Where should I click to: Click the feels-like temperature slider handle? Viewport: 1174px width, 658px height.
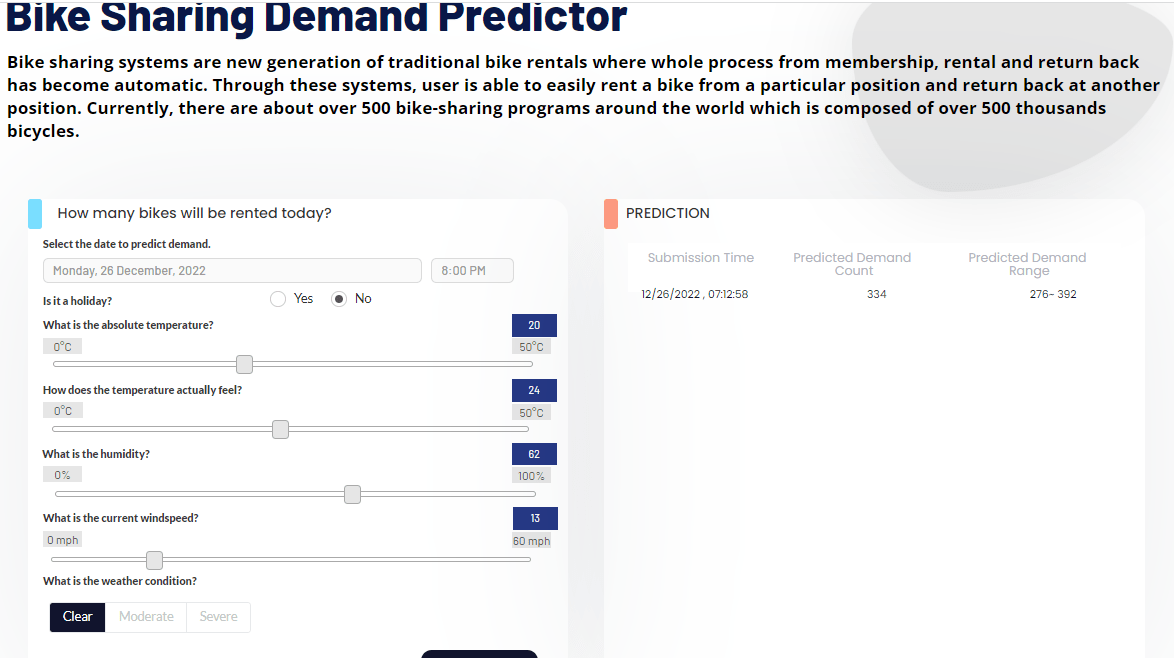click(x=280, y=429)
